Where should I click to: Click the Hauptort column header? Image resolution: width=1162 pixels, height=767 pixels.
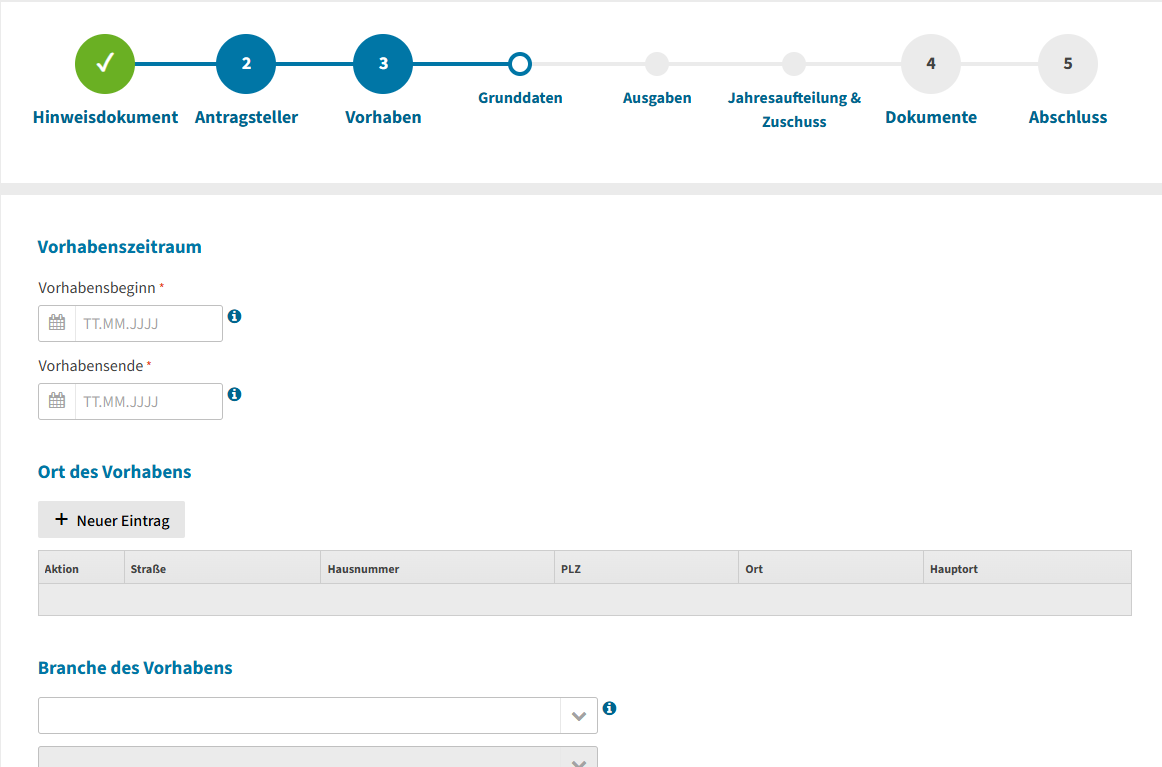pyautogui.click(x=953, y=569)
